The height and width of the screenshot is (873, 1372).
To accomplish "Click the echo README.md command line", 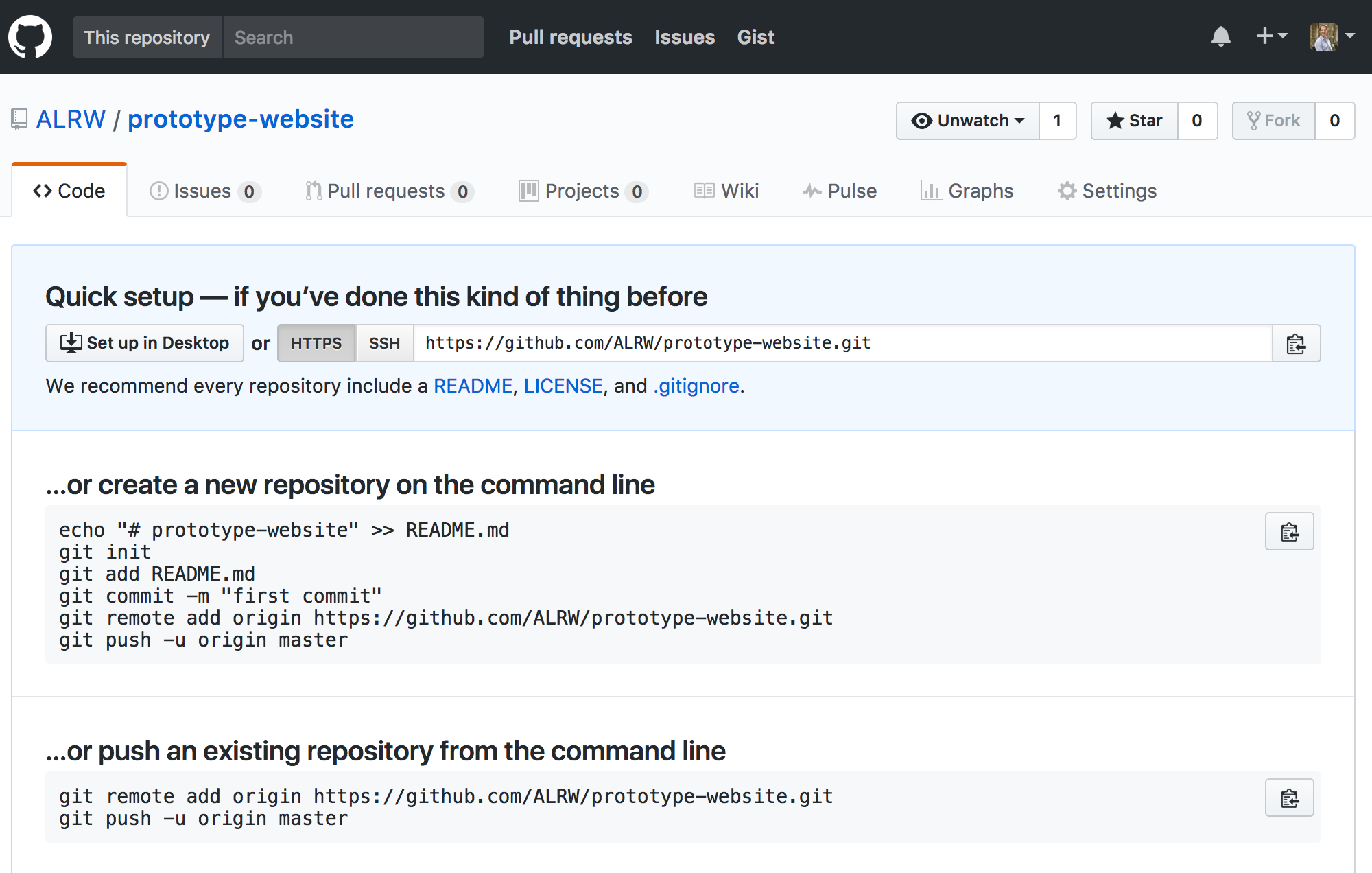I will coord(284,530).
